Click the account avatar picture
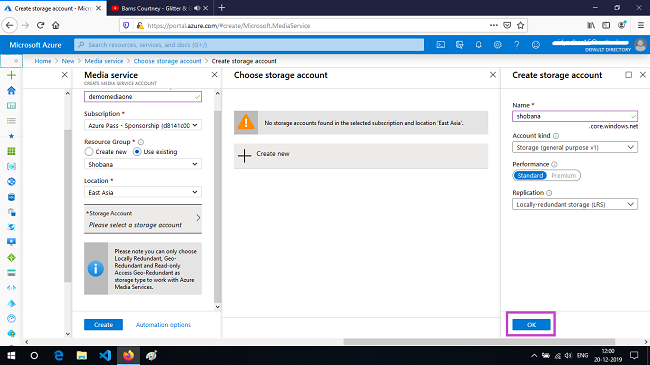650x365 pixels. (x=640, y=45)
